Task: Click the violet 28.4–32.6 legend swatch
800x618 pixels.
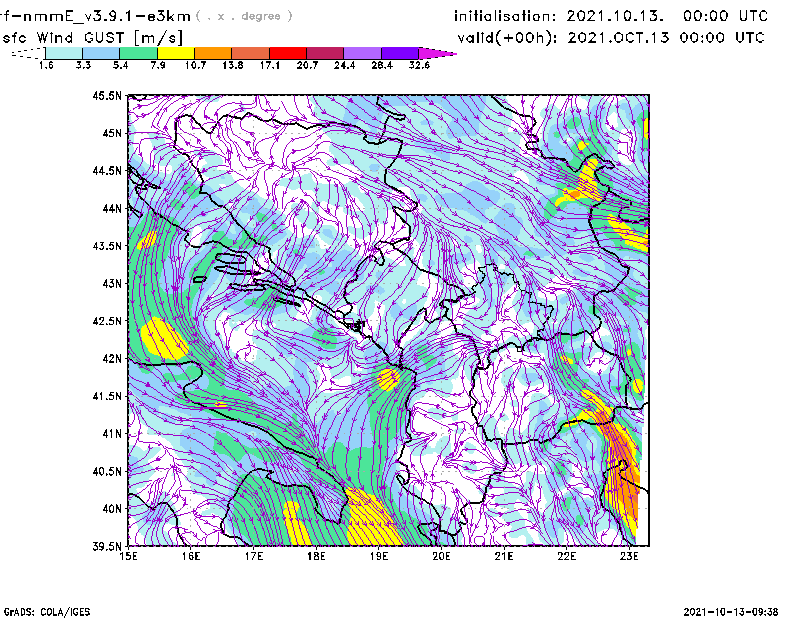Action: coord(399,53)
